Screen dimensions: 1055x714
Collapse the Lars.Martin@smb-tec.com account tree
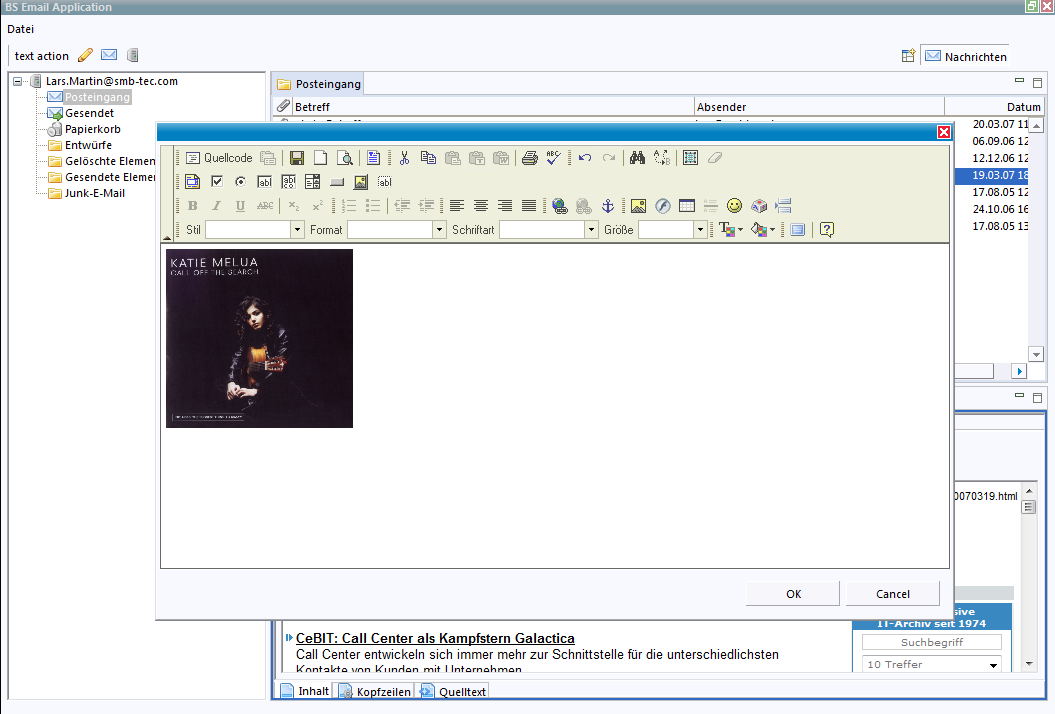click(x=17, y=81)
